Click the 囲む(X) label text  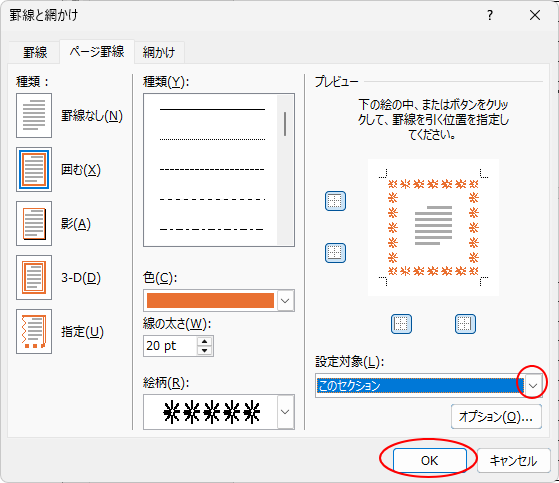click(x=81, y=170)
